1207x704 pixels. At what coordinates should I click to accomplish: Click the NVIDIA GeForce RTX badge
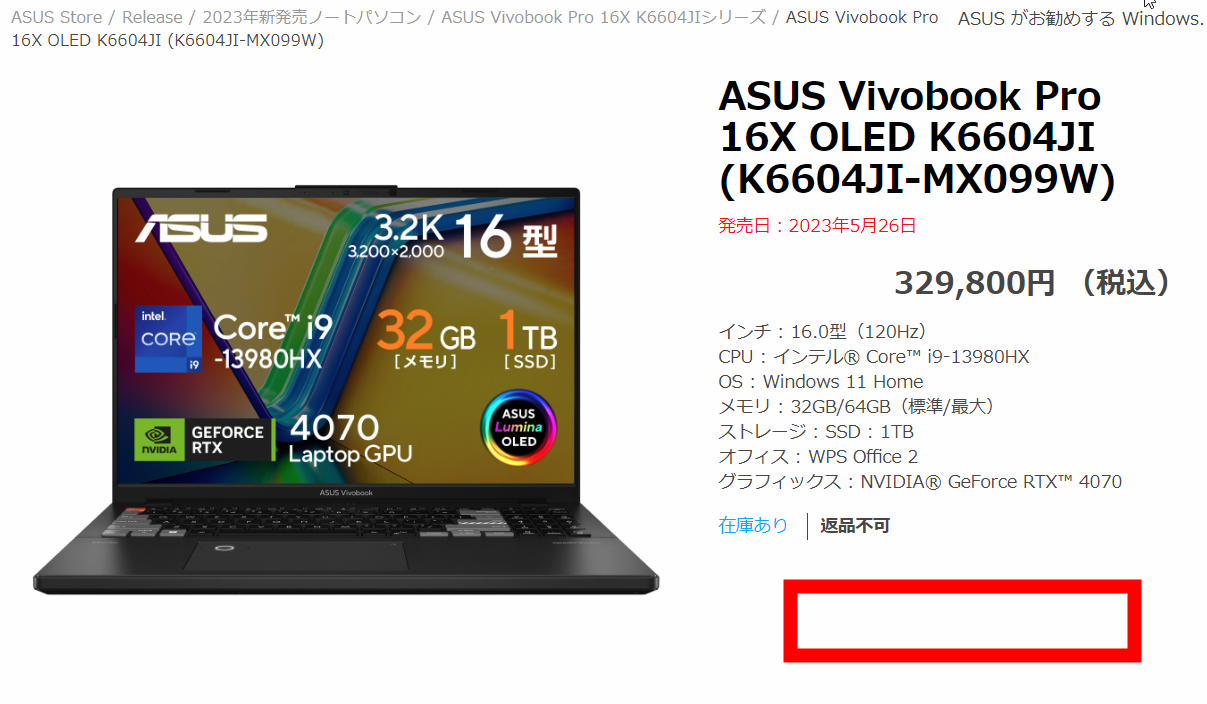coord(203,440)
